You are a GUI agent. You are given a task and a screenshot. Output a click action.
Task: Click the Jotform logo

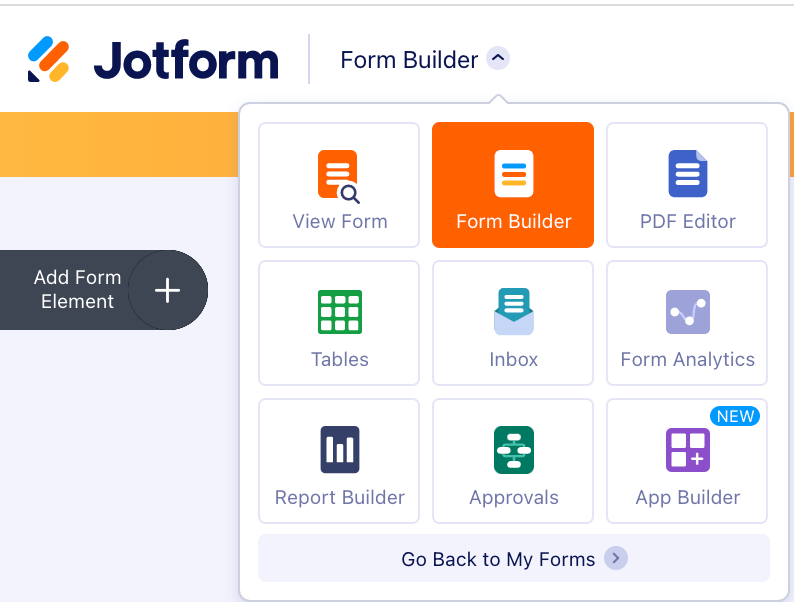tap(153, 59)
